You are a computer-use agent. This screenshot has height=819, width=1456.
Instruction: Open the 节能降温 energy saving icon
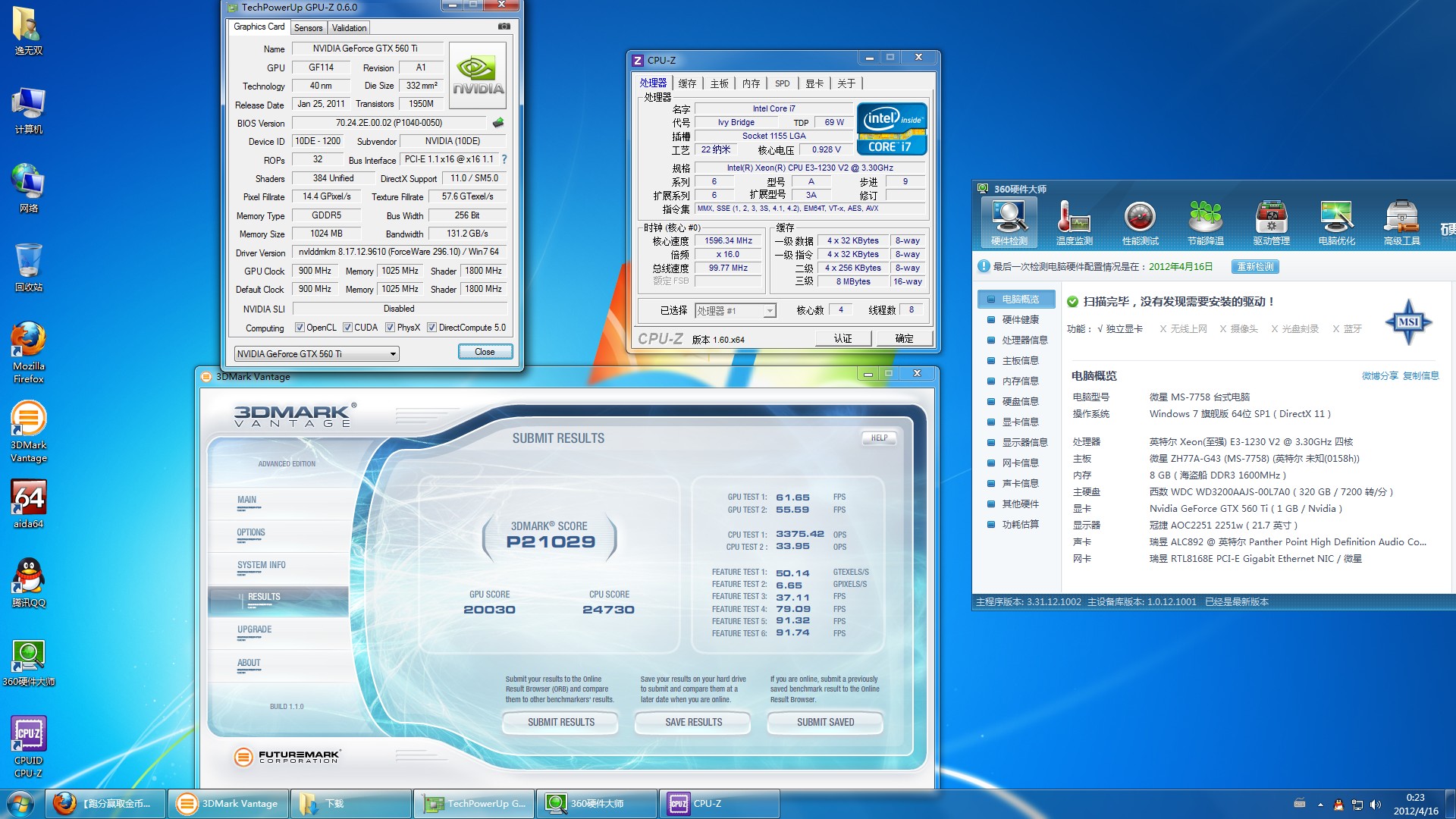[x=1205, y=223]
